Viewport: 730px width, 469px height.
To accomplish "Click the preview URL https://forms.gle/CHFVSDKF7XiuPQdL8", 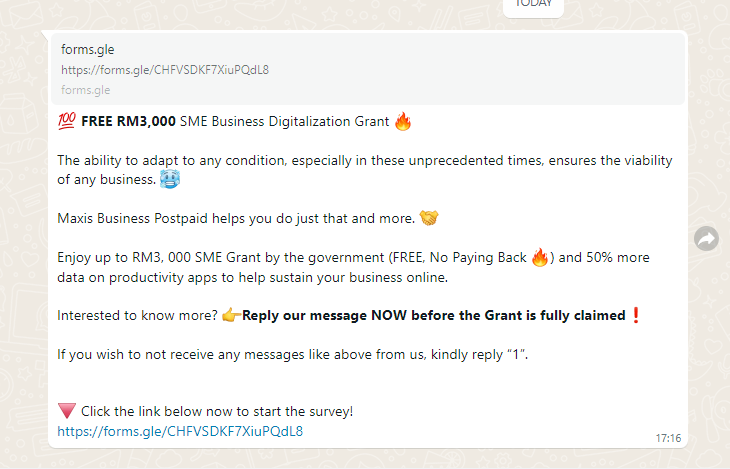I will coord(165,70).
